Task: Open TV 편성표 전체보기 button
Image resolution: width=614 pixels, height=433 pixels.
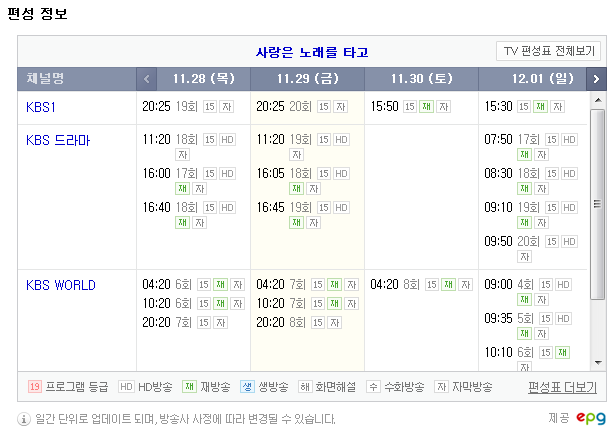Action: [548, 51]
